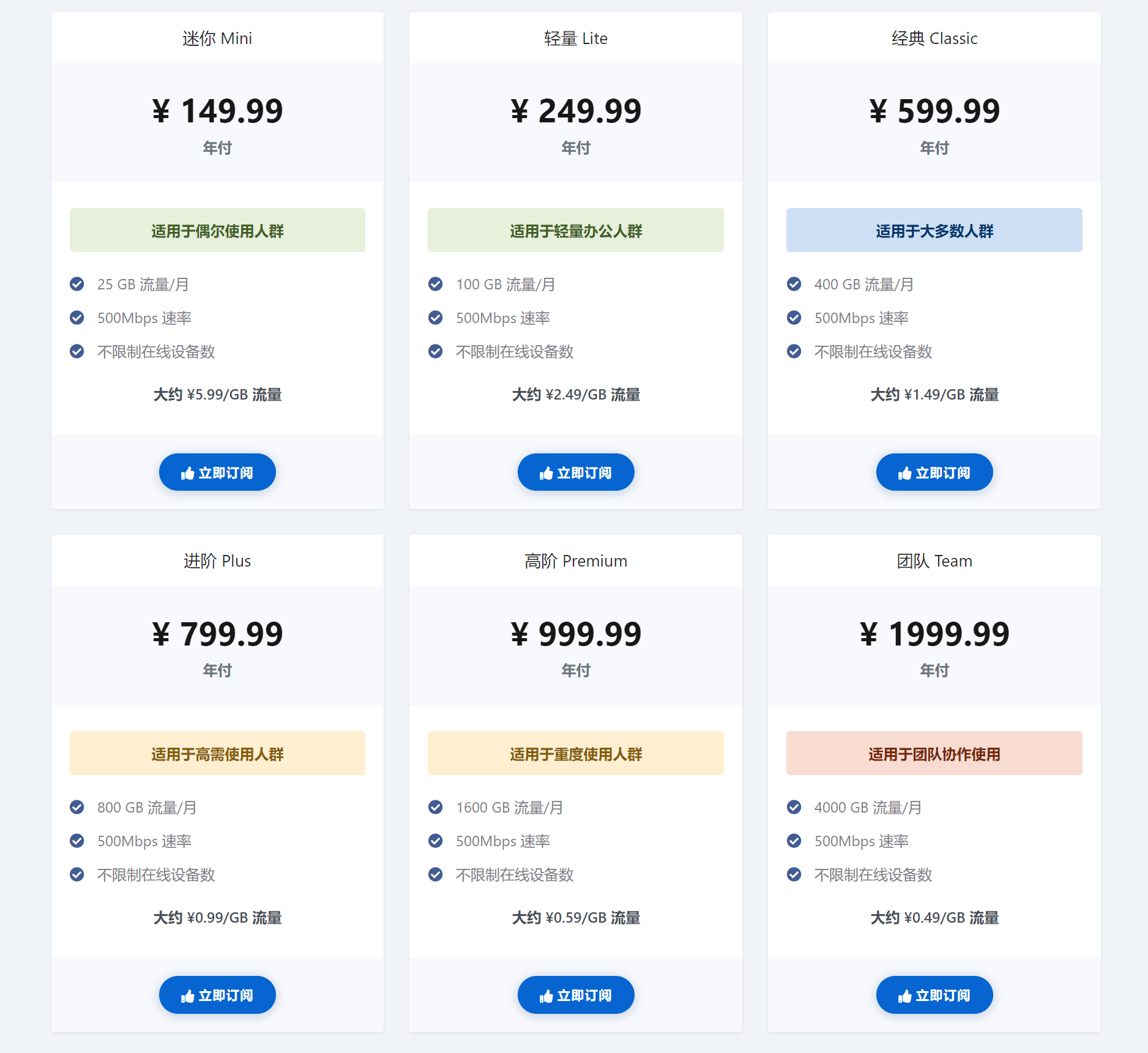The image size is (1148, 1053).
Task: Click the checkmark icon next to 4000 GB 流量/月
Action: coord(794,807)
